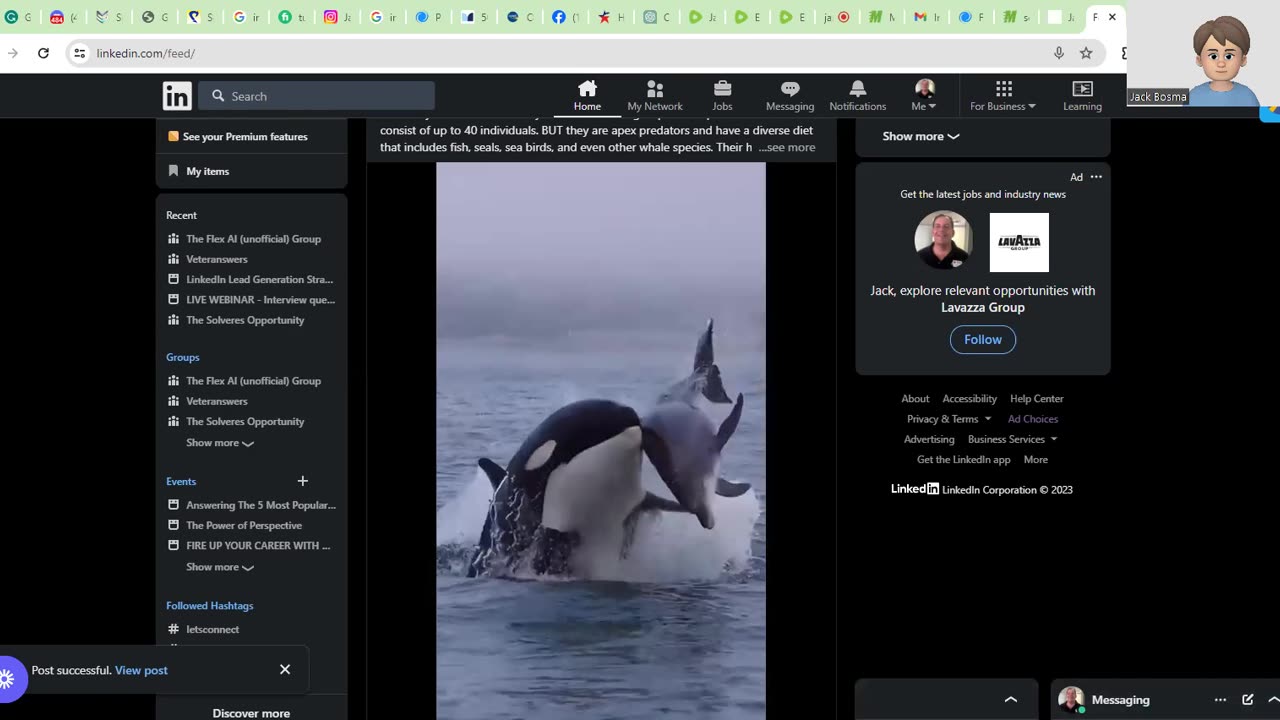Screen dimensions: 1280x720
Task: Click the orca video thumbnail
Action: [x=601, y=441]
